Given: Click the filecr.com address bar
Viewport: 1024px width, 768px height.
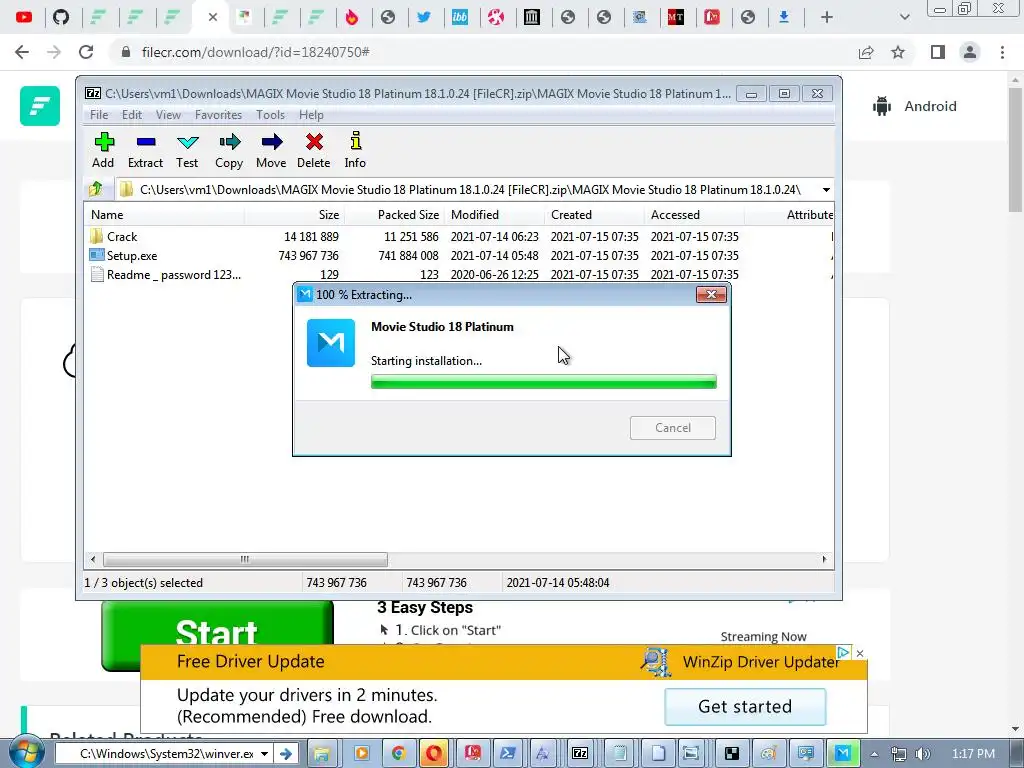Looking at the screenshot, I should [483, 52].
